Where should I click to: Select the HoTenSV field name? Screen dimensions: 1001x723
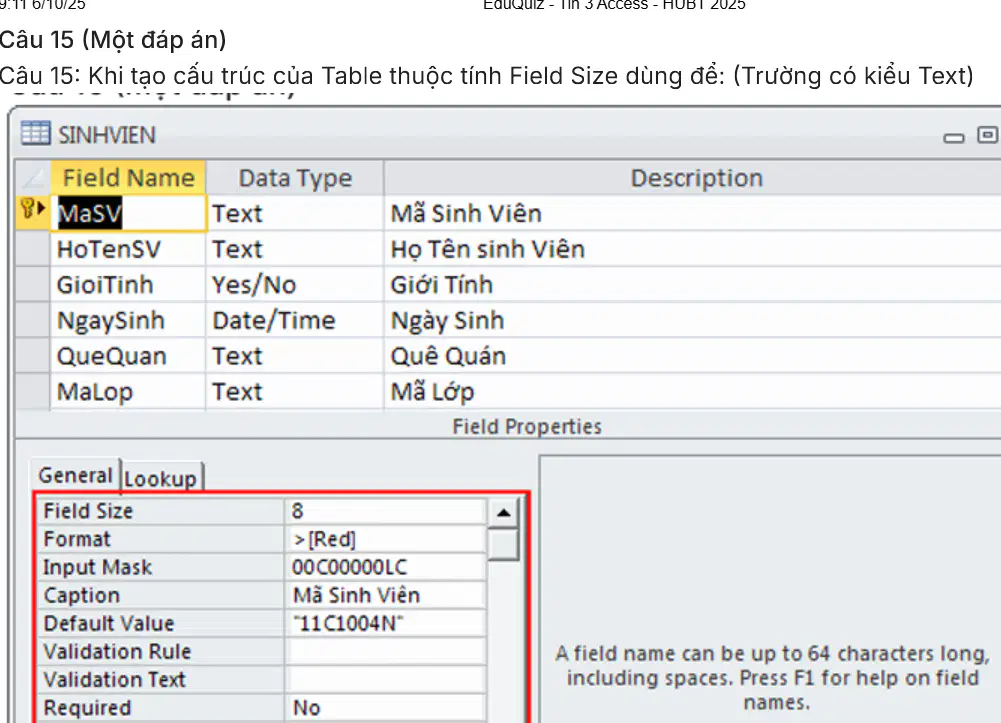[128, 249]
